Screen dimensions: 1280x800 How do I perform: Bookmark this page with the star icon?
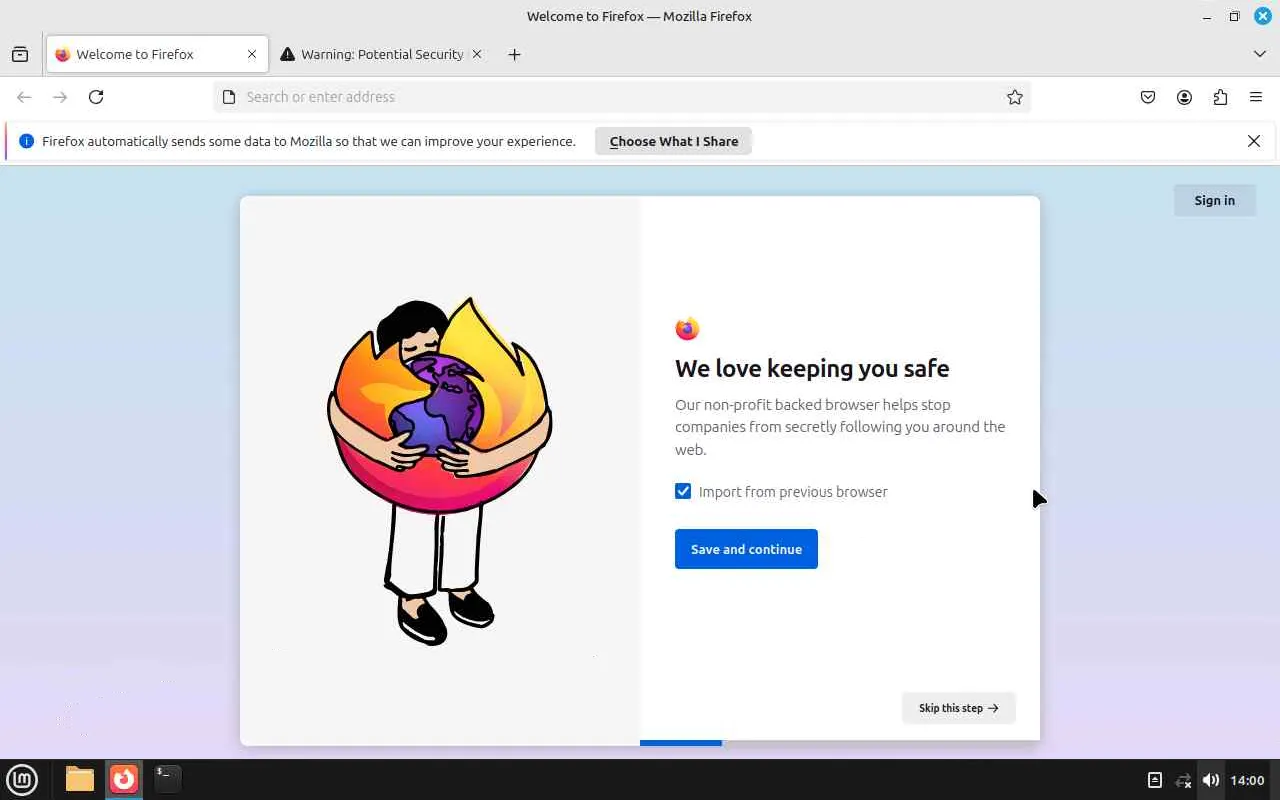point(1014,97)
